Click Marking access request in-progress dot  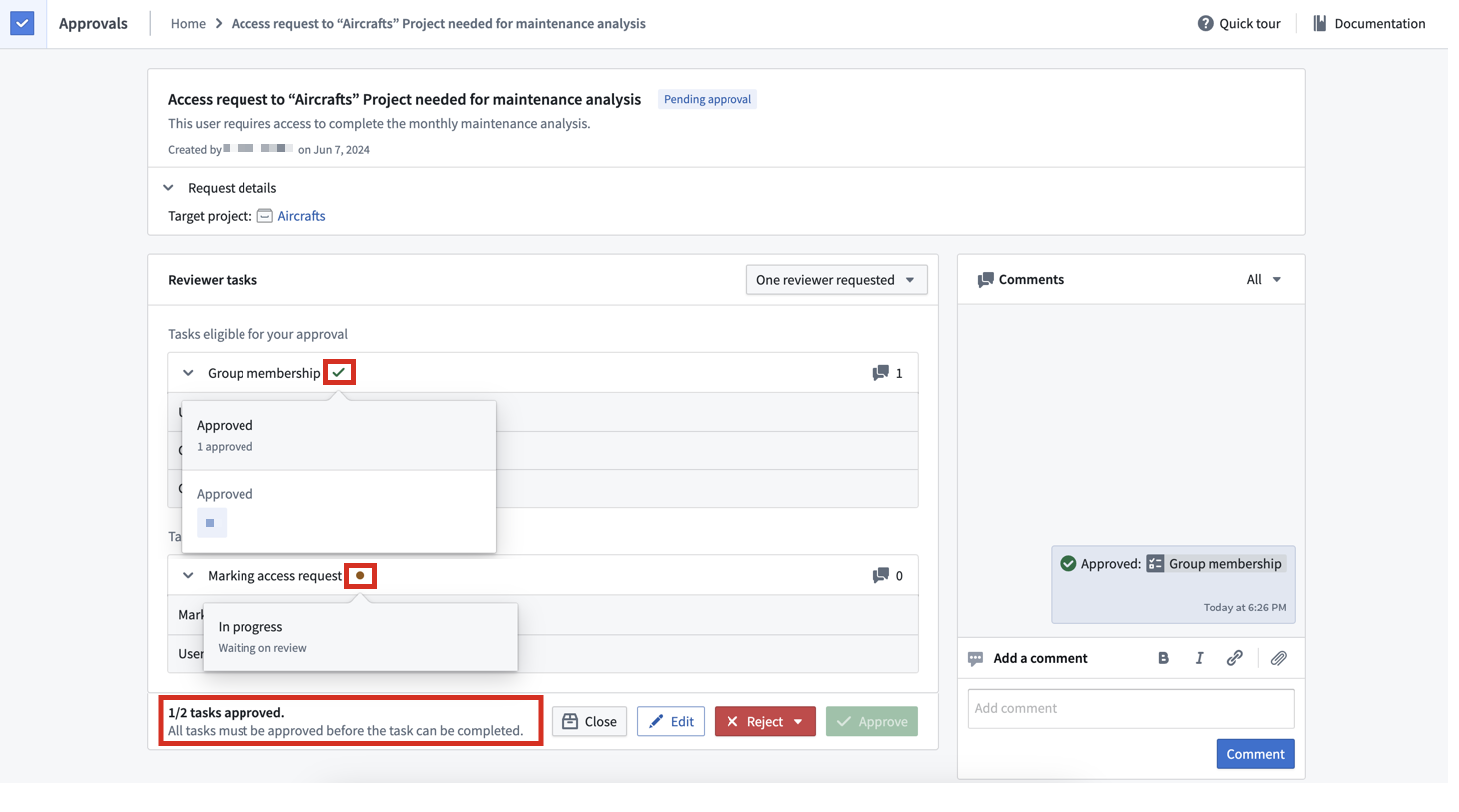[x=360, y=575]
